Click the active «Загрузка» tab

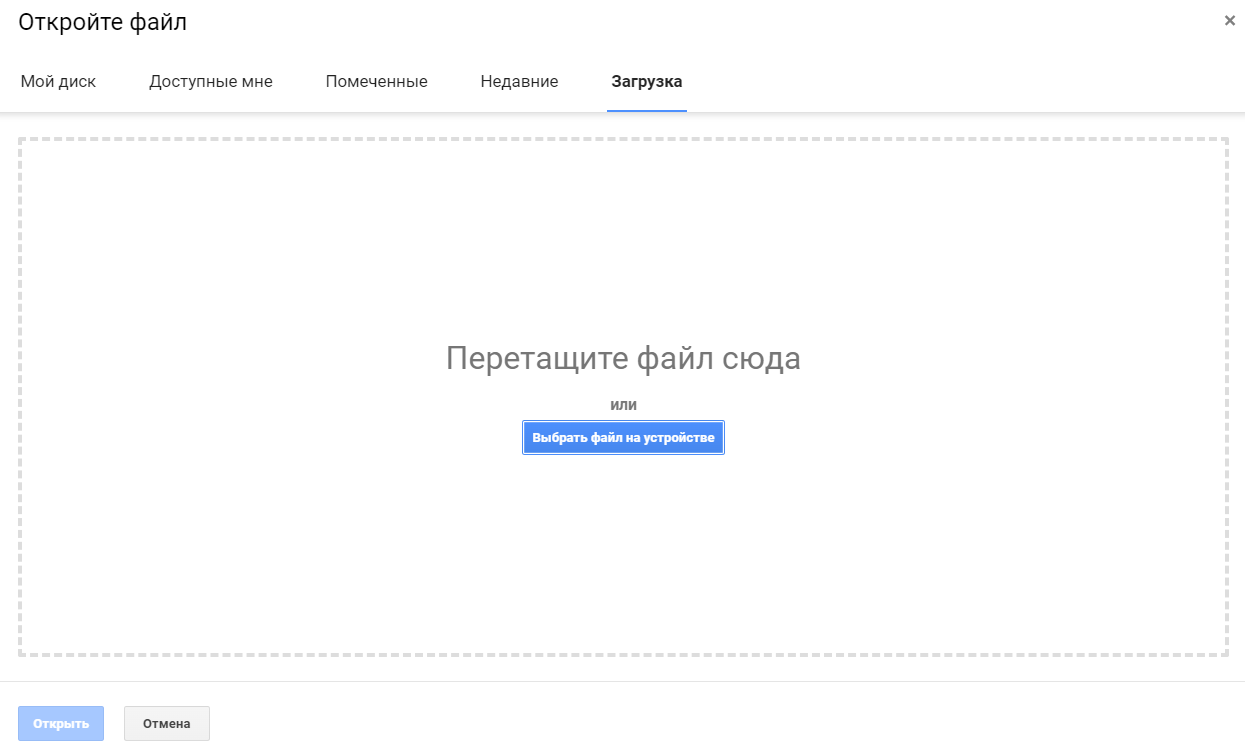coord(646,81)
